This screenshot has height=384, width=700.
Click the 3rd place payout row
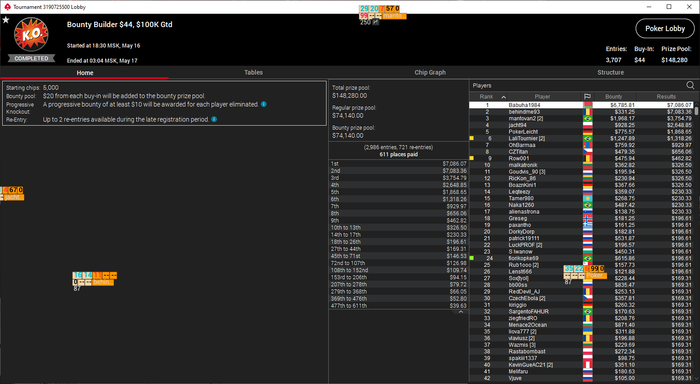[x=398, y=178]
